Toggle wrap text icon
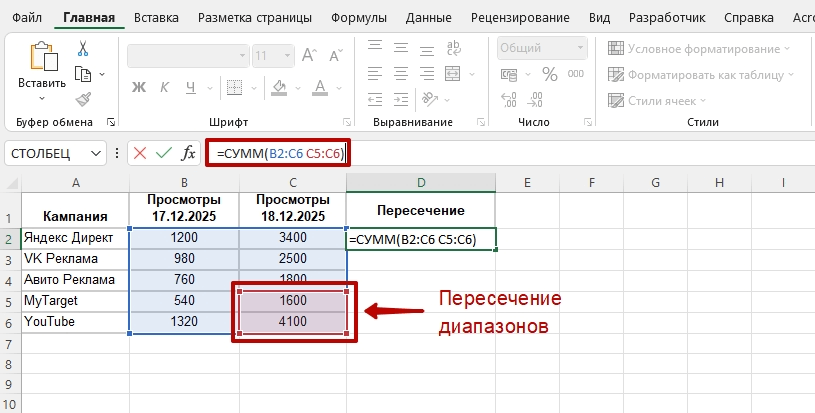Screen dimensions: 815x413 (454, 48)
